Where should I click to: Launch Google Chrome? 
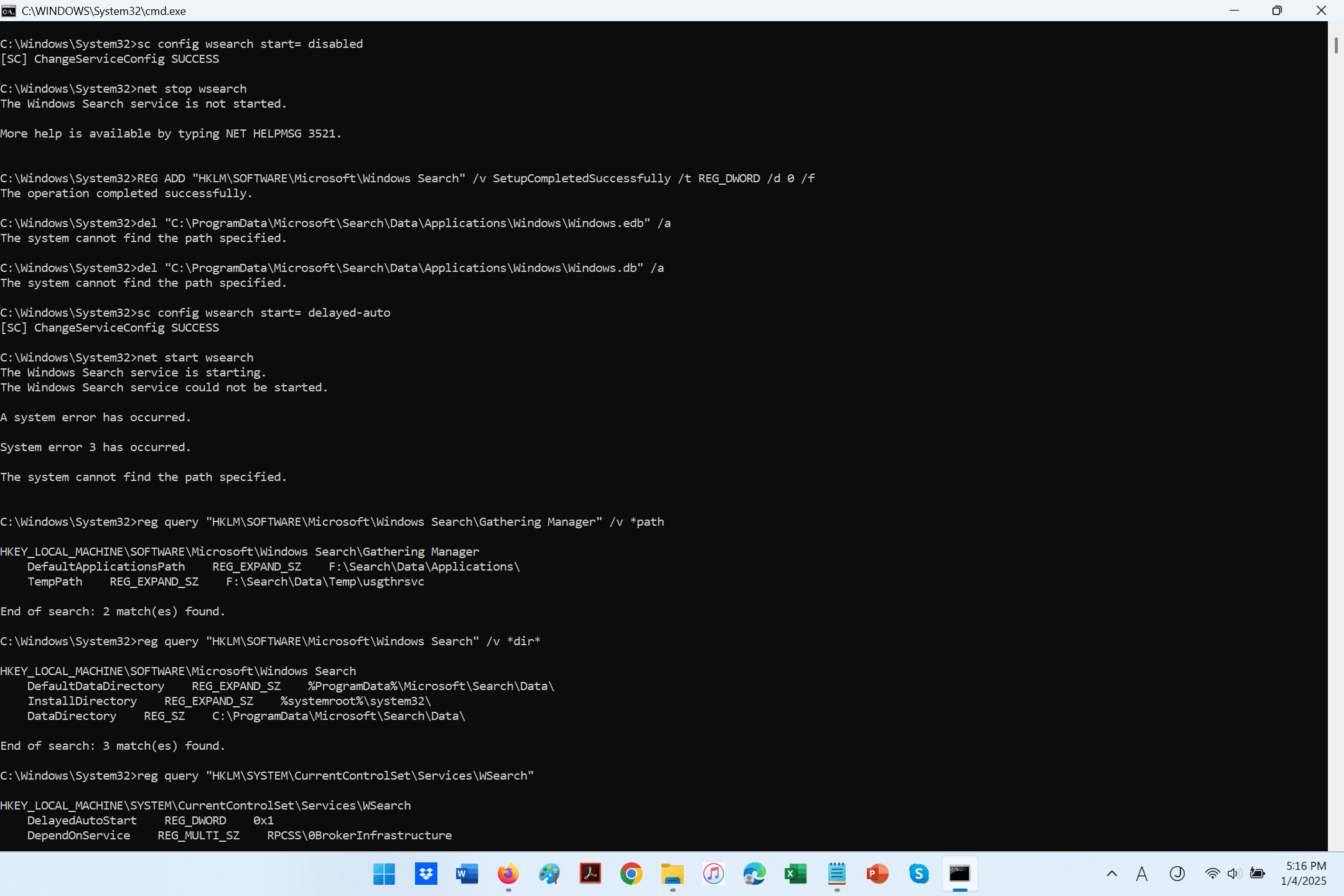631,874
